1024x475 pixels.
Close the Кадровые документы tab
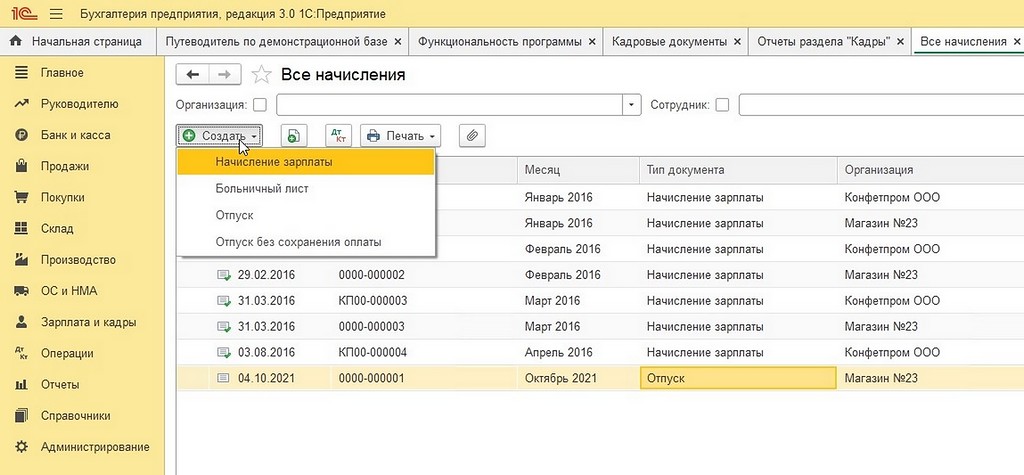tap(737, 42)
